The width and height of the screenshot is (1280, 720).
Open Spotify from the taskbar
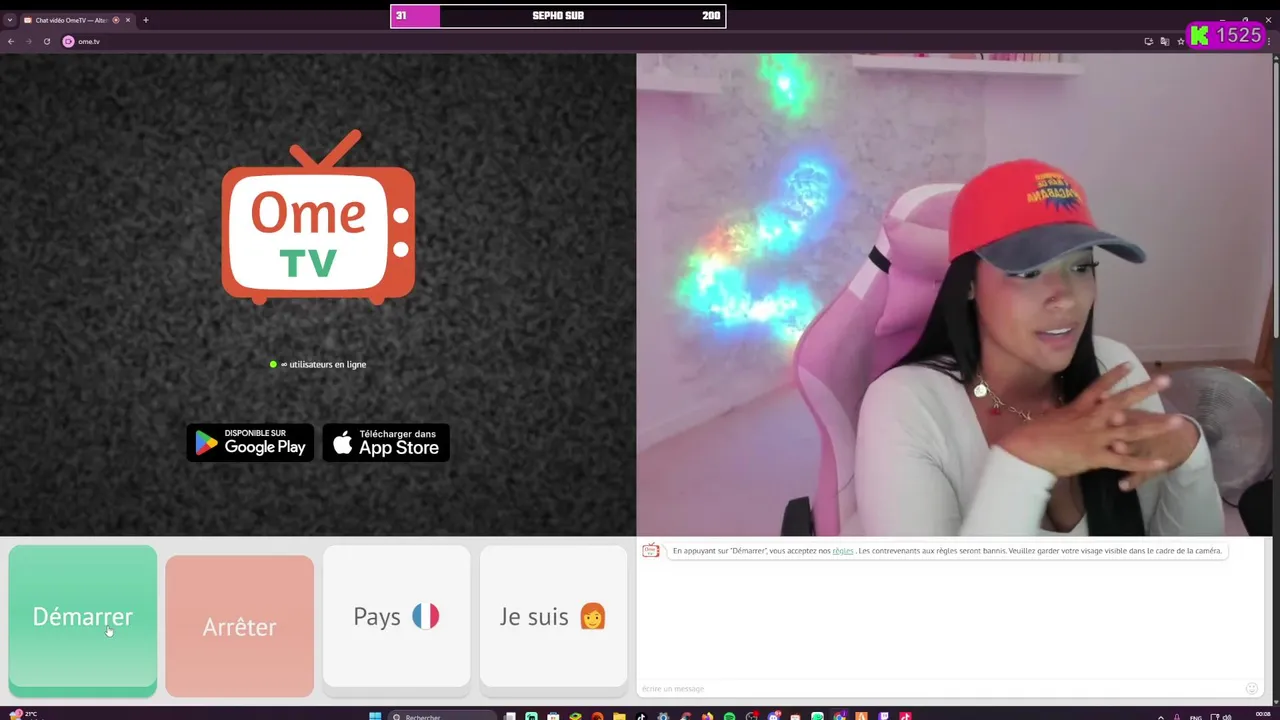point(730,716)
